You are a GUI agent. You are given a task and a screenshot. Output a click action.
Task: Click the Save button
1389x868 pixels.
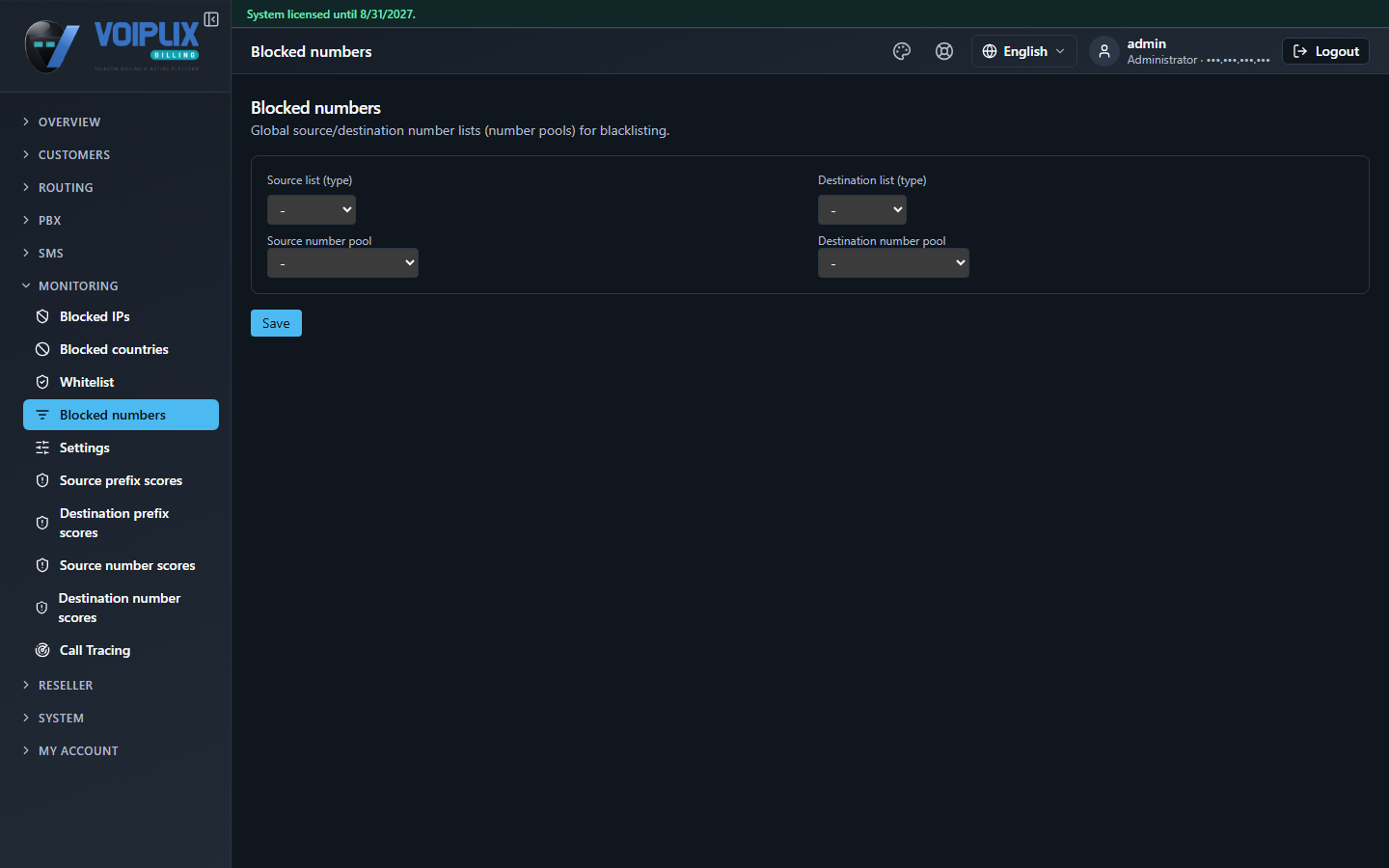pos(276,323)
